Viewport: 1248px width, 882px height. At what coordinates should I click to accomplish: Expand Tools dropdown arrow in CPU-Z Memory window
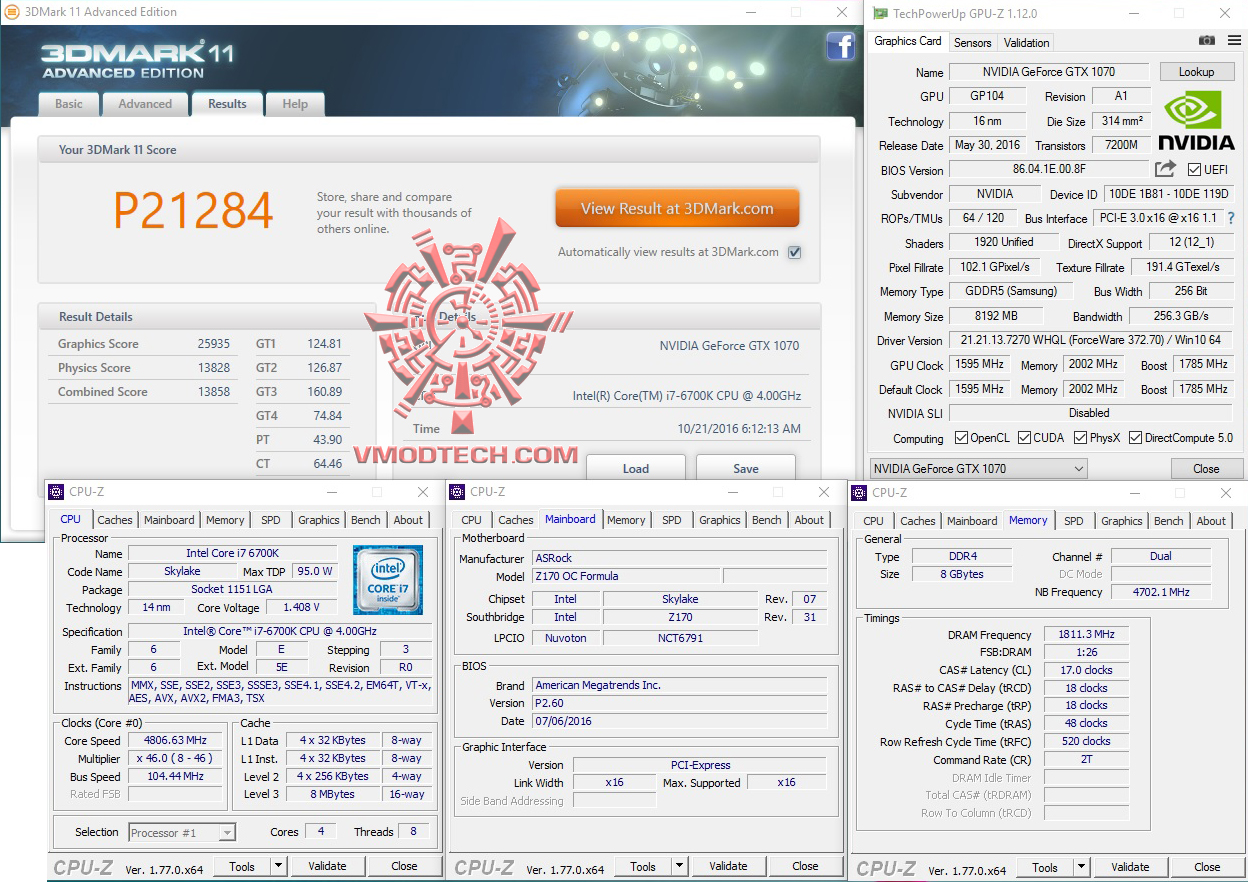click(1081, 867)
